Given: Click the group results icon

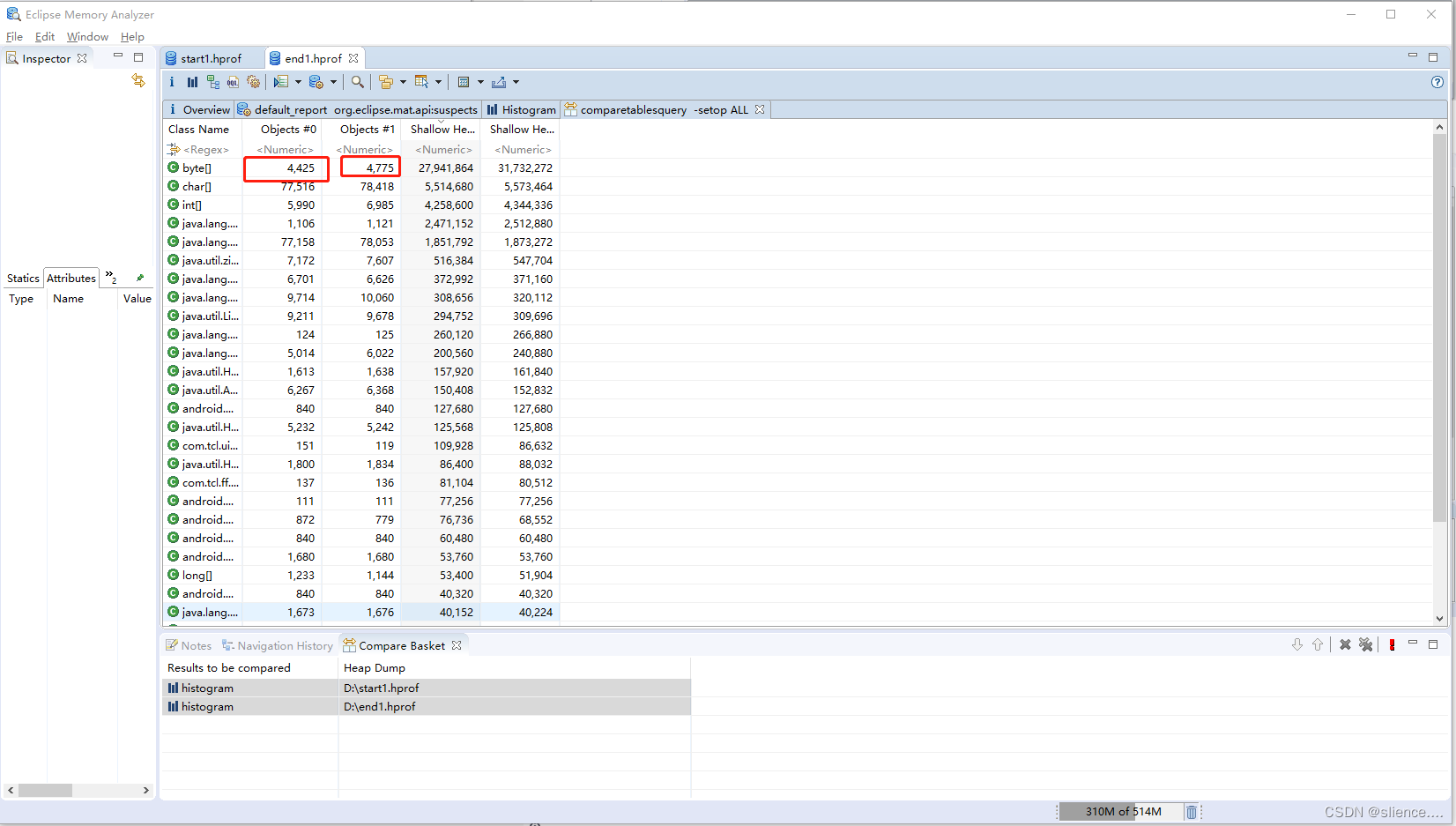Looking at the screenshot, I should (x=386, y=82).
